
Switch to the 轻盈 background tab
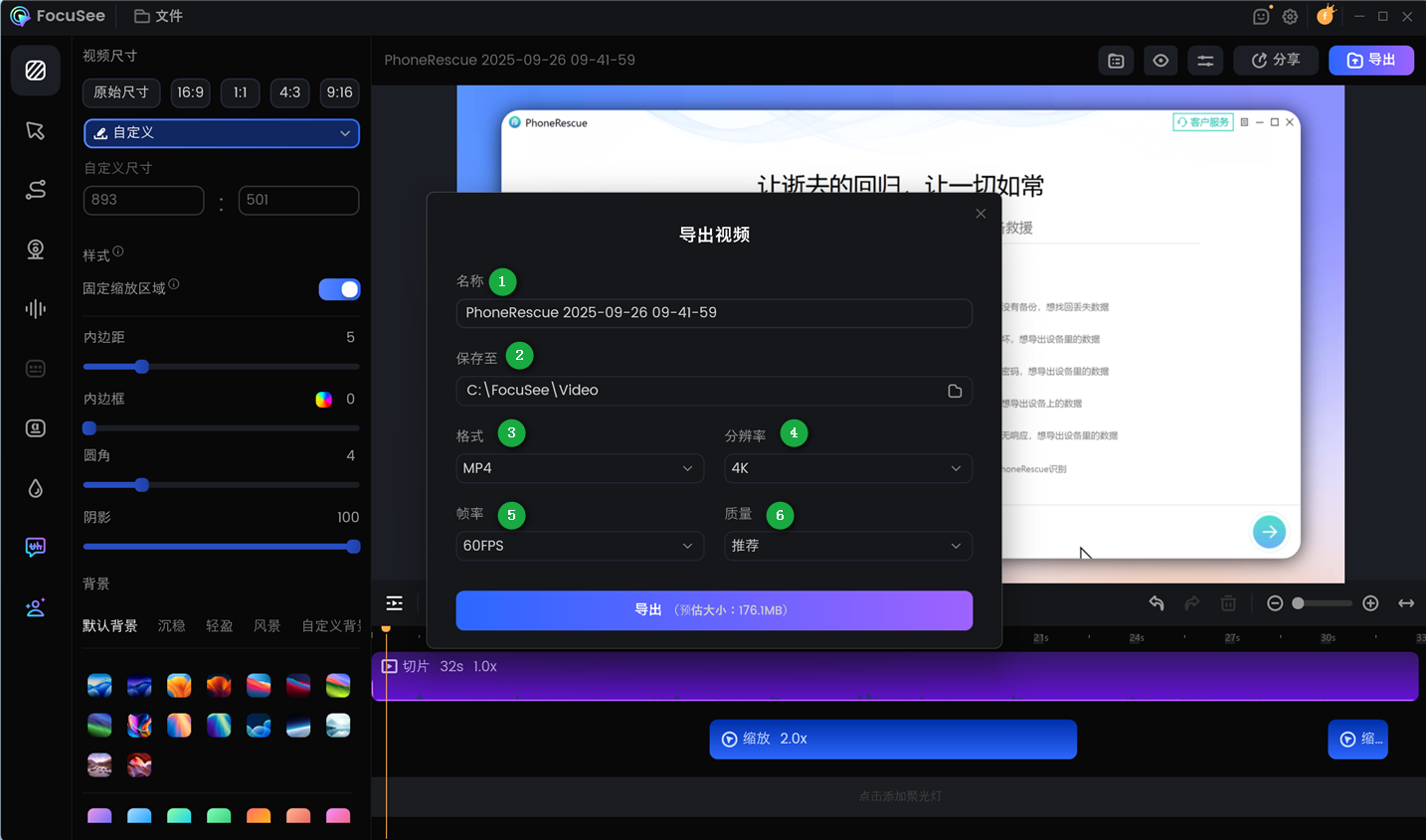pyautogui.click(x=220, y=625)
